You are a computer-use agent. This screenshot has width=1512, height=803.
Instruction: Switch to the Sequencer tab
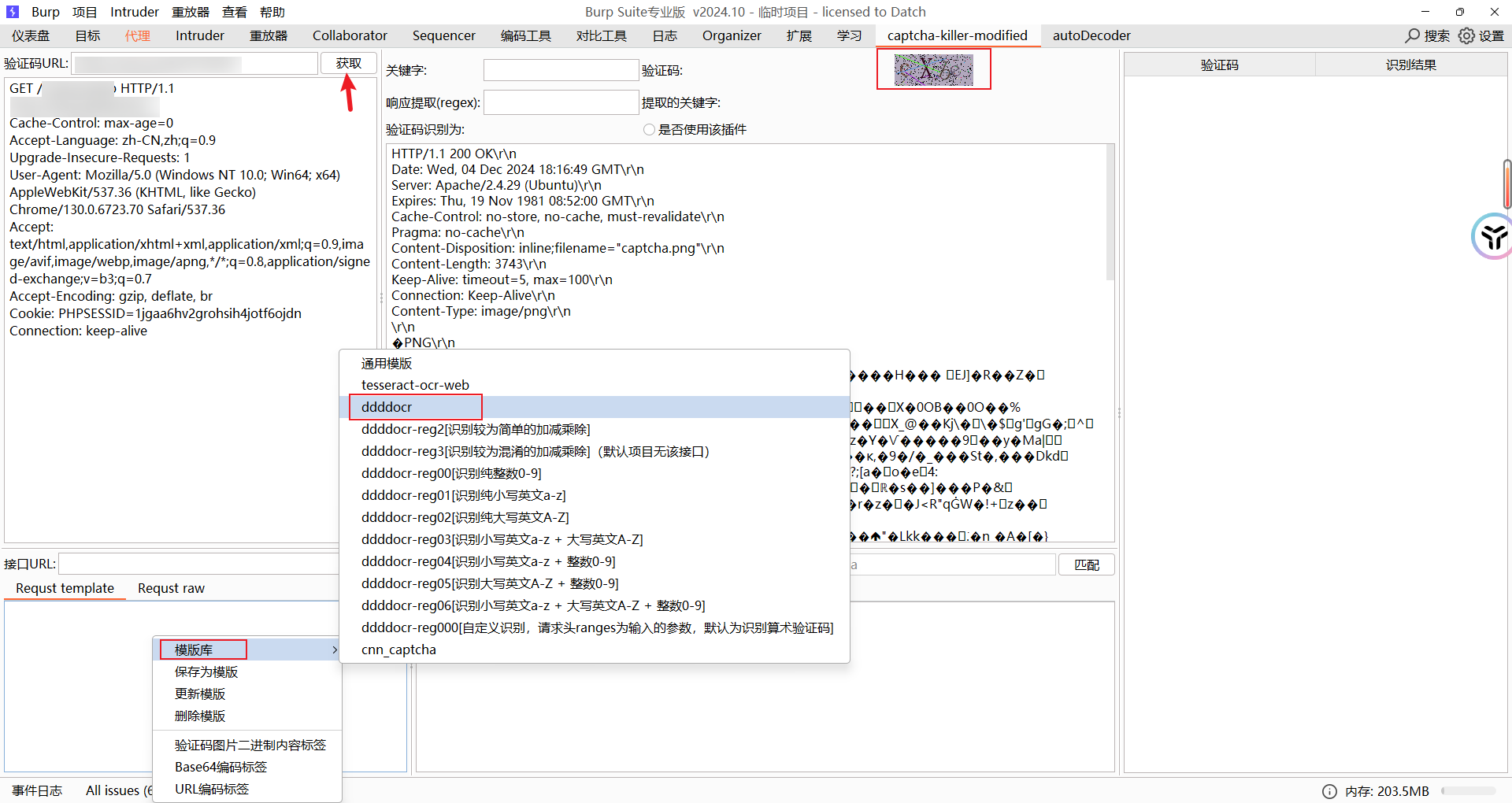coord(444,35)
